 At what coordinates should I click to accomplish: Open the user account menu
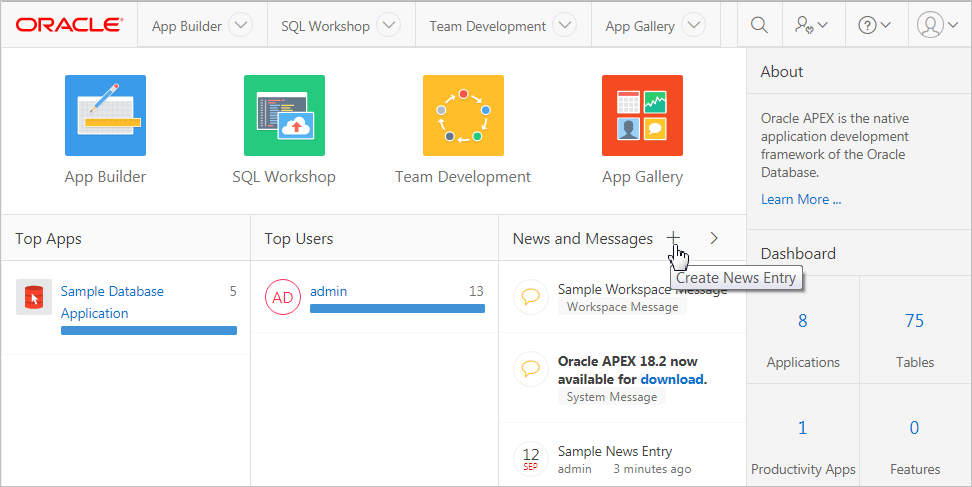click(x=936, y=25)
